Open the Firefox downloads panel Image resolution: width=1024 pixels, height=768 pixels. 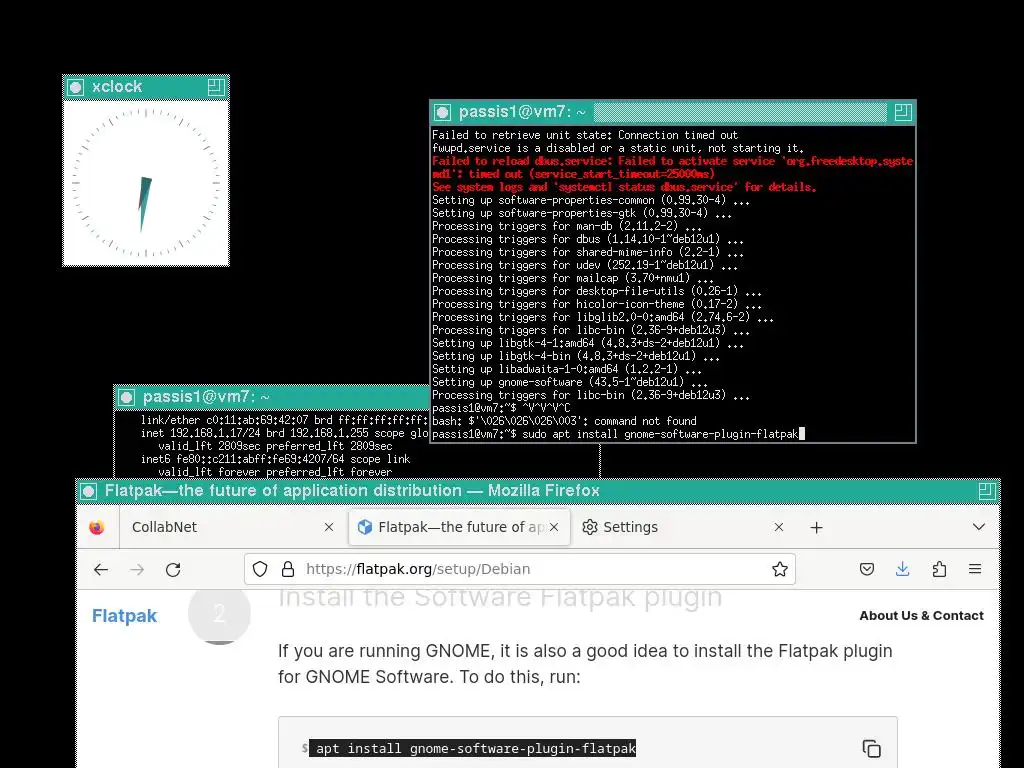[x=903, y=569]
